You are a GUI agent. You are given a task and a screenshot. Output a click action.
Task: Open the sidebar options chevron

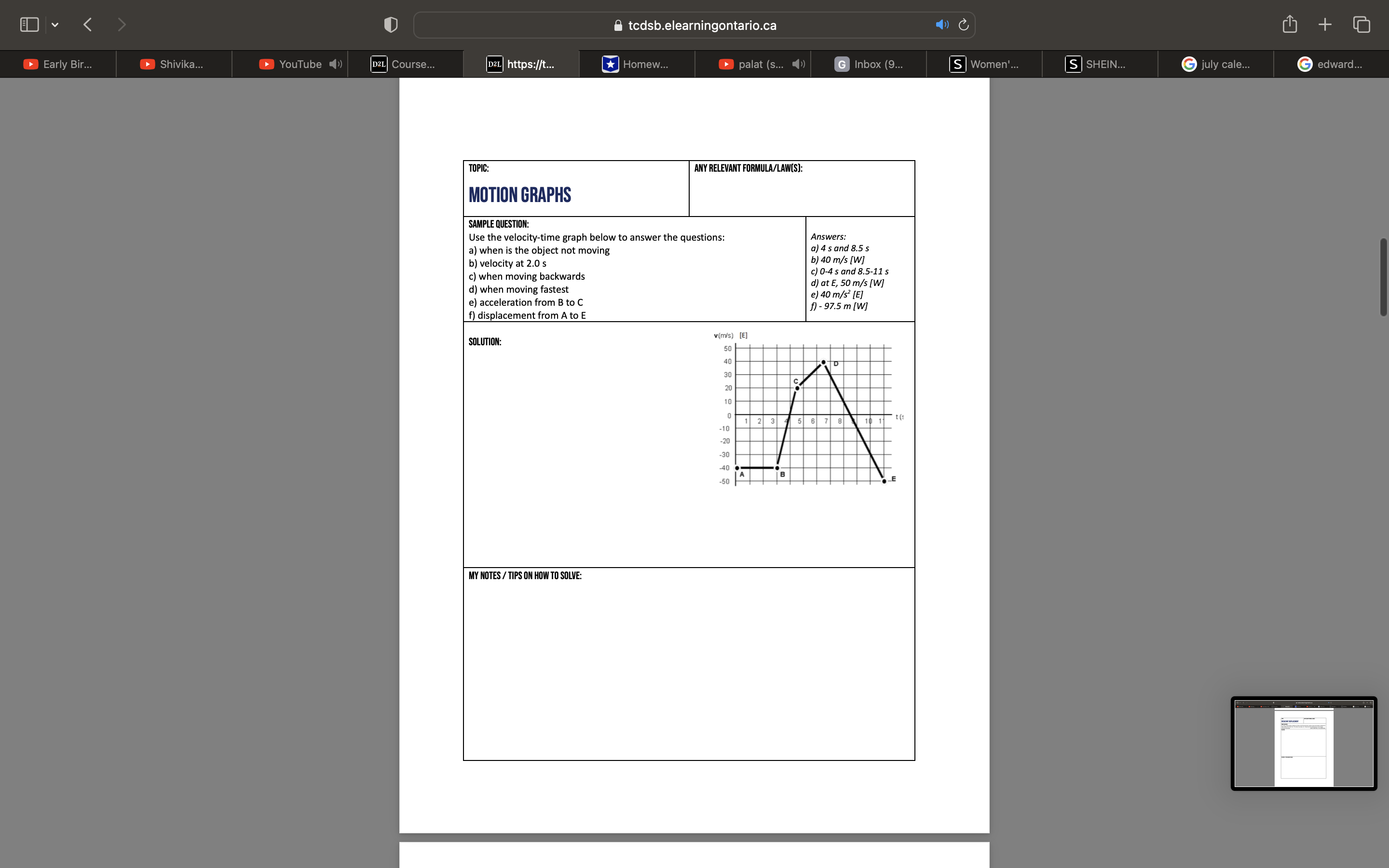point(55,24)
